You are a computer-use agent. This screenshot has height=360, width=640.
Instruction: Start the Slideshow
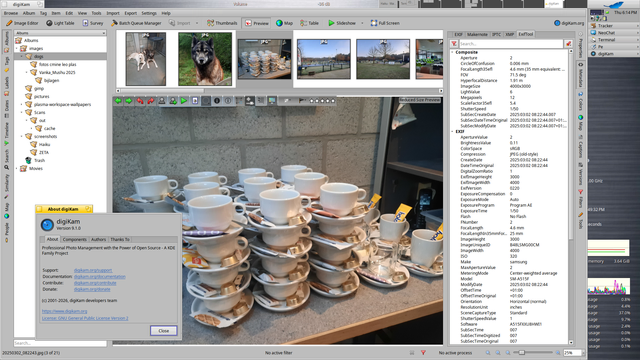pos(342,23)
